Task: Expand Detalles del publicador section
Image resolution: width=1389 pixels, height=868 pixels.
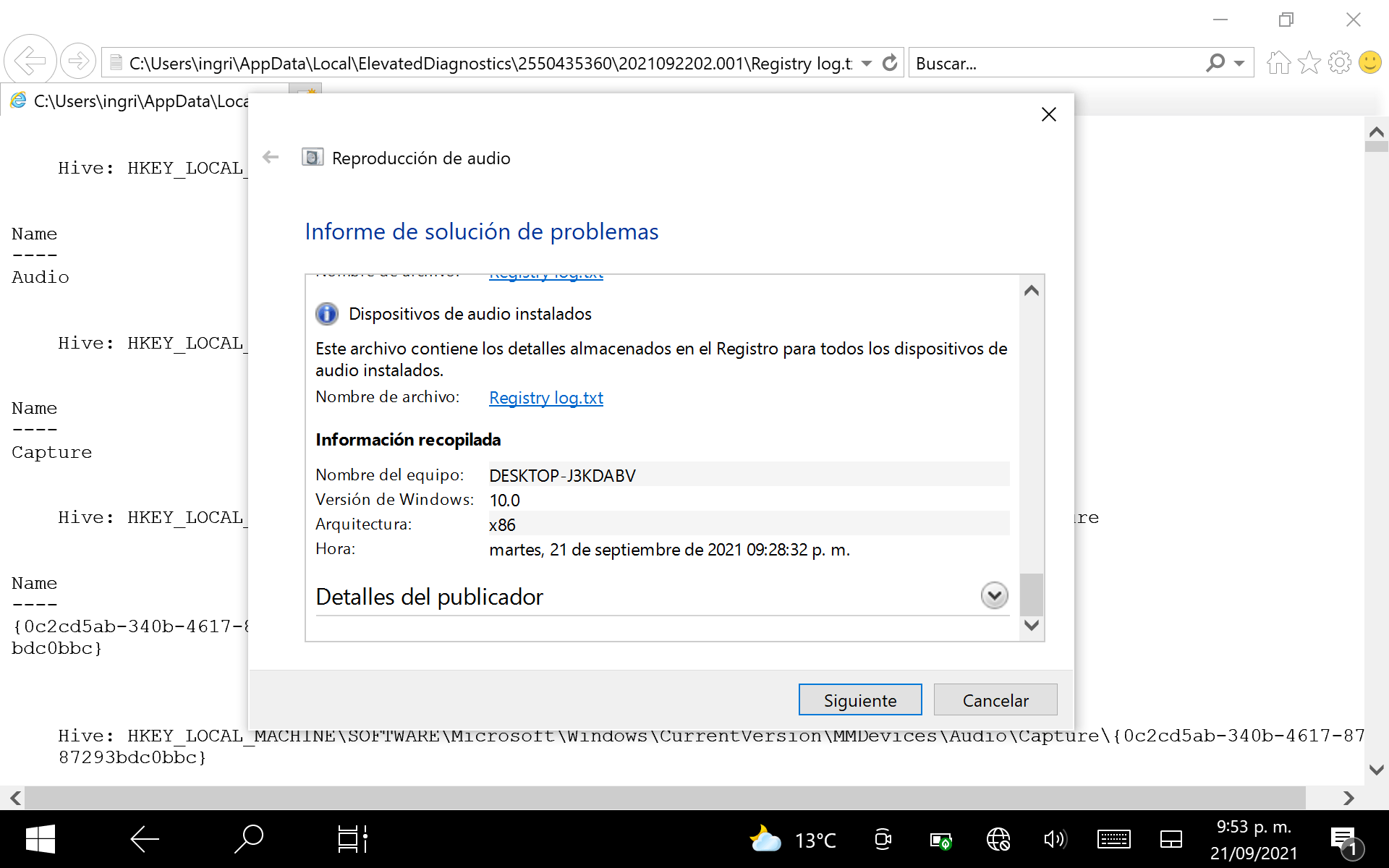Action: [994, 595]
